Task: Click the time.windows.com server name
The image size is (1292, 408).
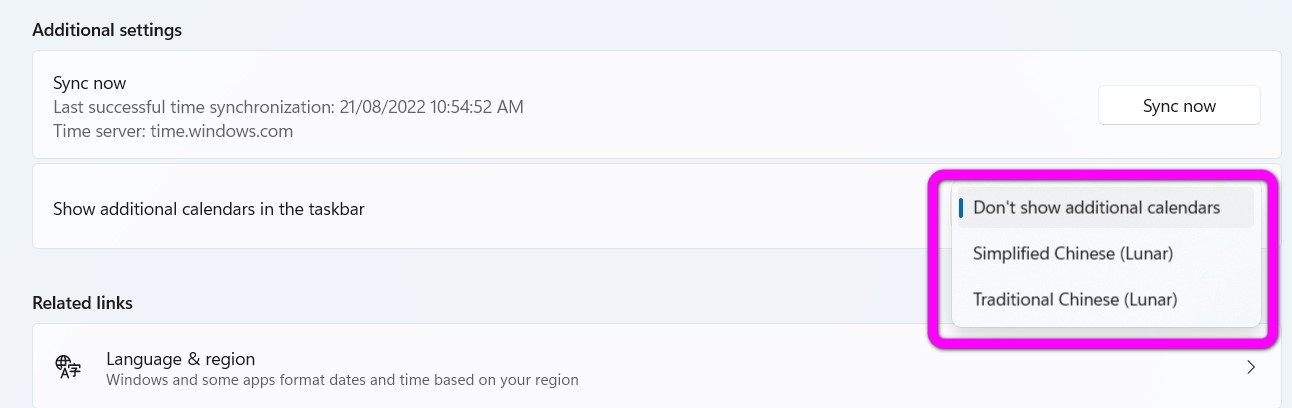Action: coord(222,131)
